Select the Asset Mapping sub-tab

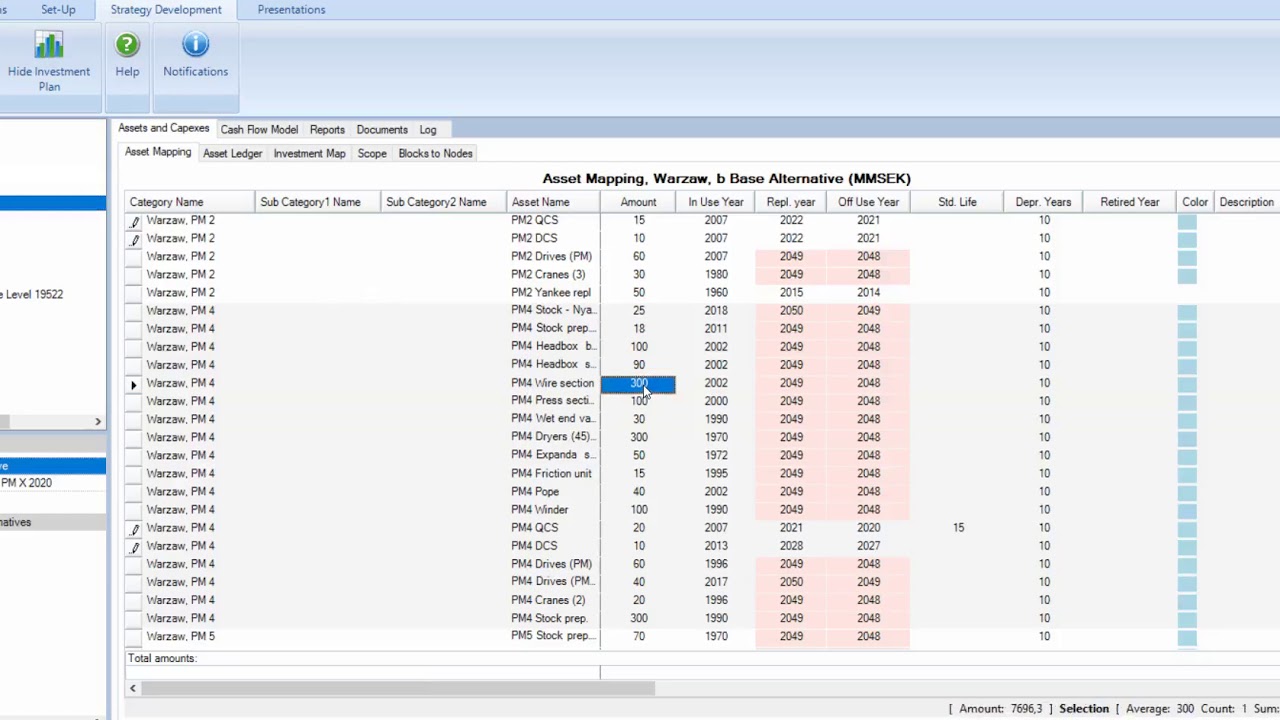[x=158, y=152]
